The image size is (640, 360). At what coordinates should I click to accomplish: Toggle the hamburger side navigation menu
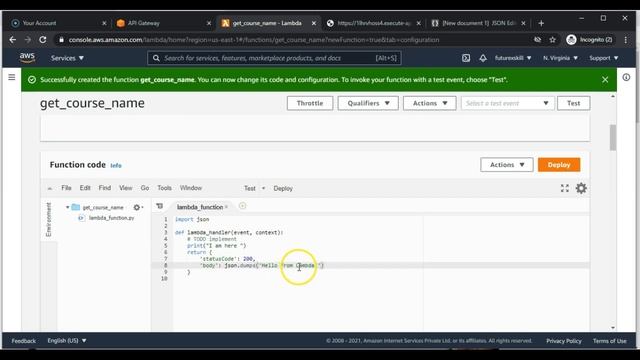pyautogui.click(x=12, y=77)
